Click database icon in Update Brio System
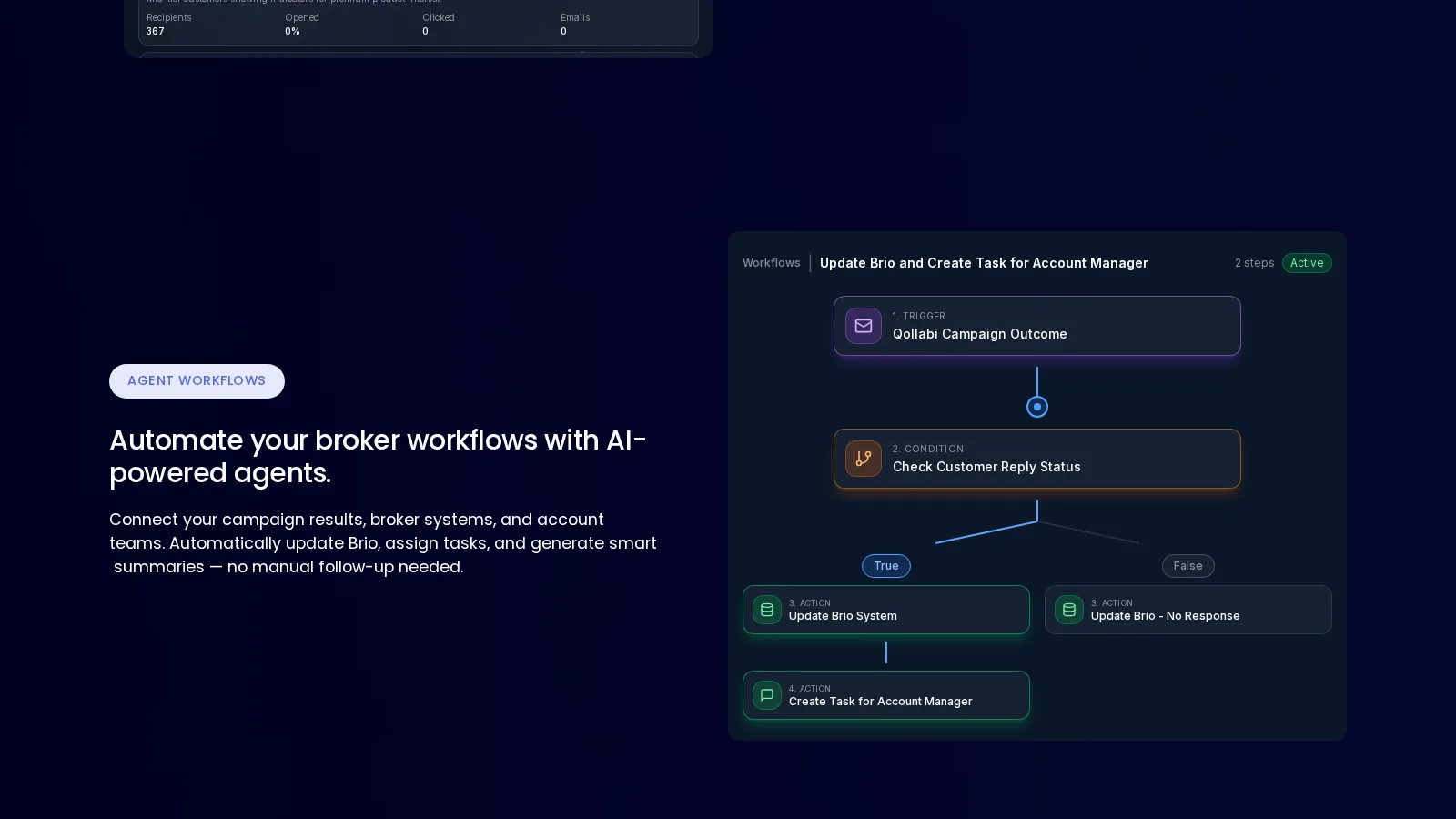Image resolution: width=1456 pixels, height=819 pixels. click(767, 610)
